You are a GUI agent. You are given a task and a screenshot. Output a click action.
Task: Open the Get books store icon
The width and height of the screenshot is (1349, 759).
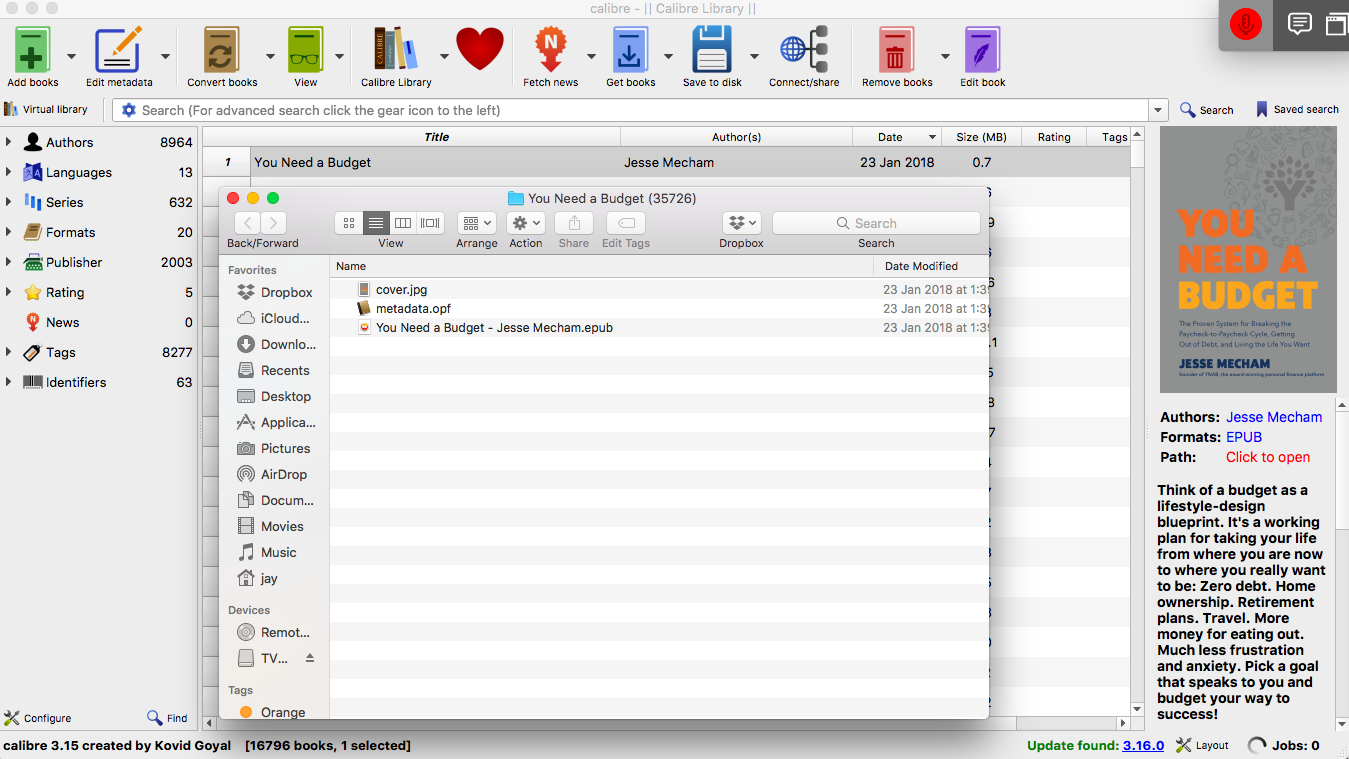tap(630, 50)
